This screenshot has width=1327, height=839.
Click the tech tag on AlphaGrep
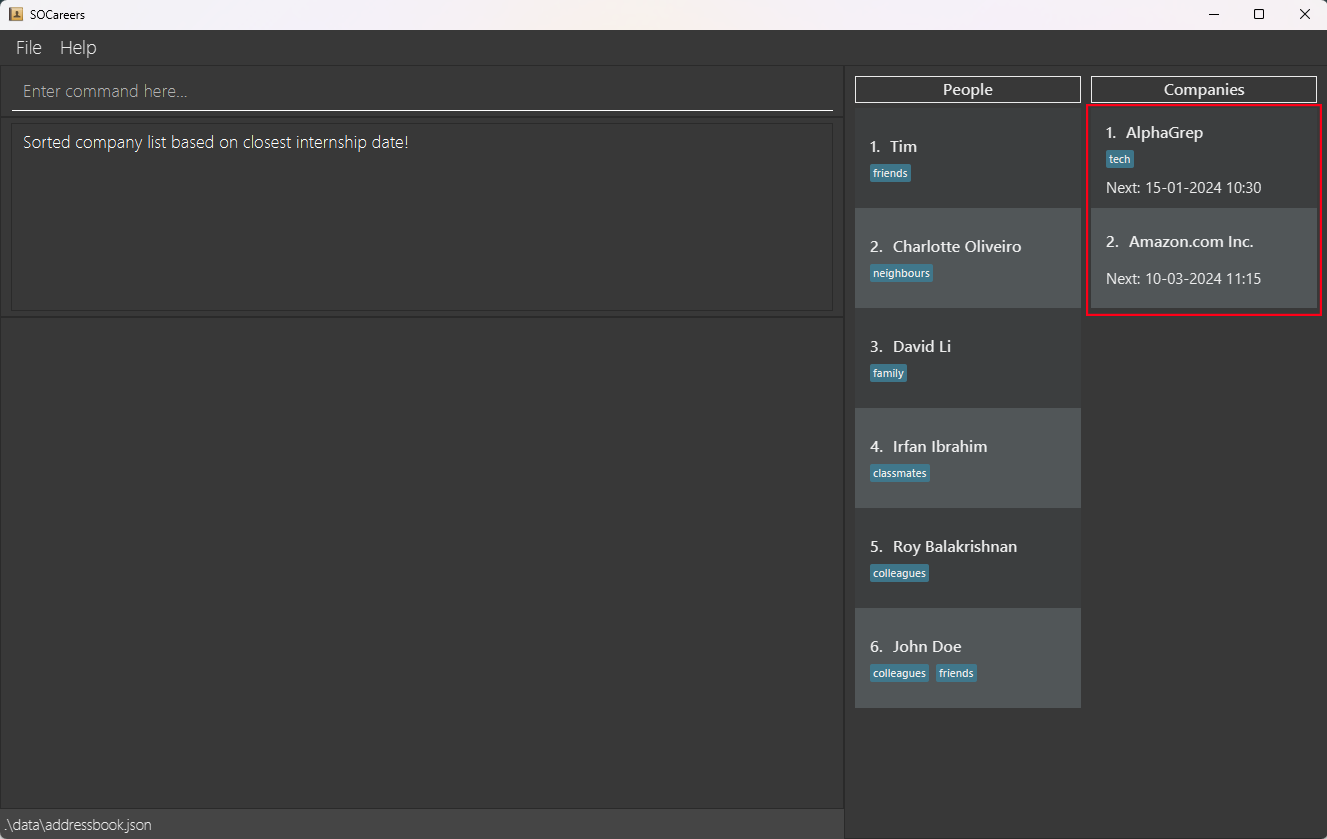click(1120, 160)
